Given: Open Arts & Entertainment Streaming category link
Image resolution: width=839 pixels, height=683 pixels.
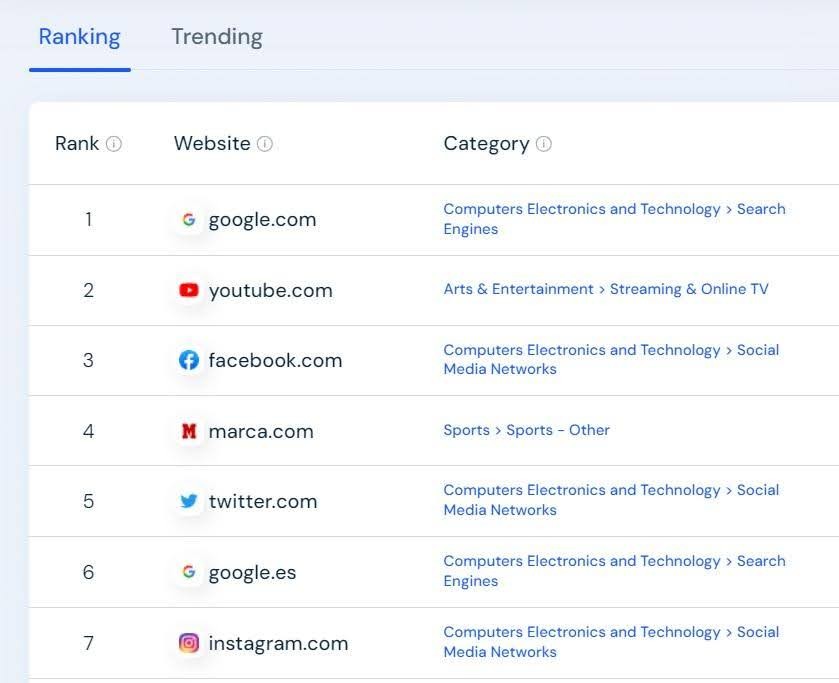Looking at the screenshot, I should (x=606, y=290).
